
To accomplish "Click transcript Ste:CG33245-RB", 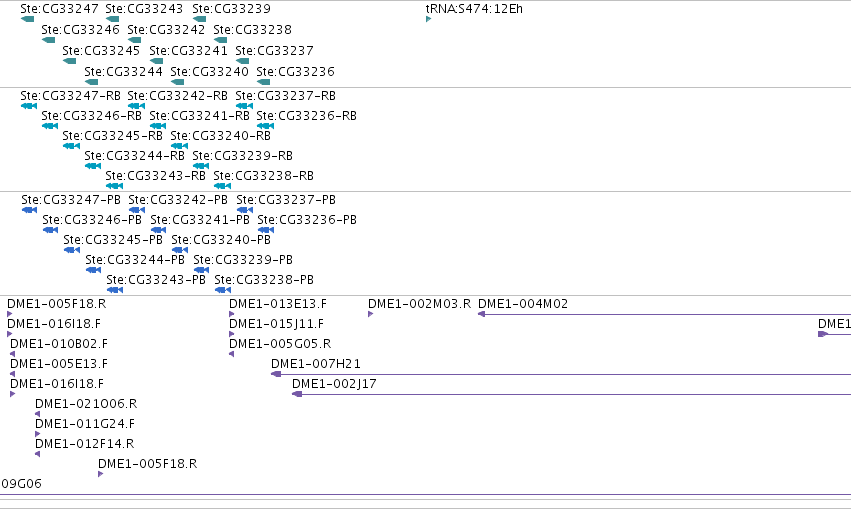I will (112, 136).
